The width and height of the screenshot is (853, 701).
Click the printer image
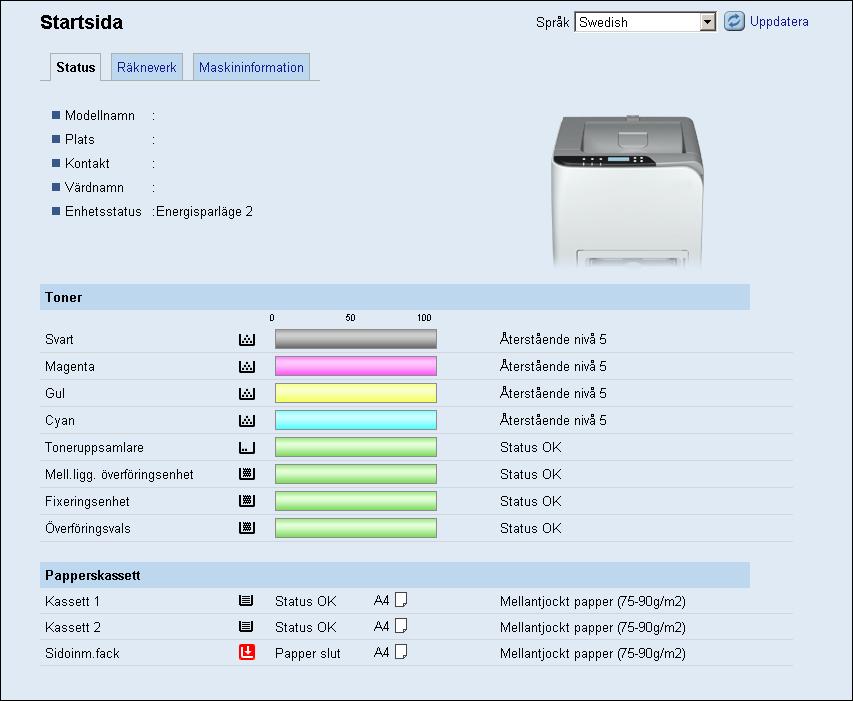pos(628,191)
